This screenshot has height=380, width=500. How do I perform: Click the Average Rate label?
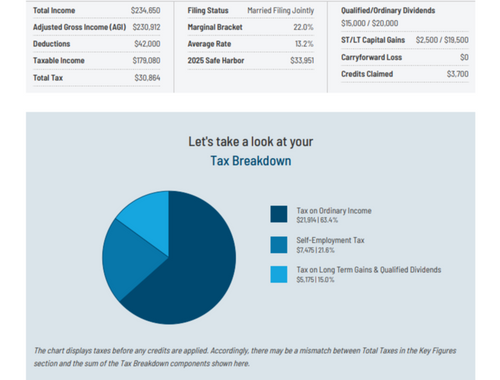209,44
